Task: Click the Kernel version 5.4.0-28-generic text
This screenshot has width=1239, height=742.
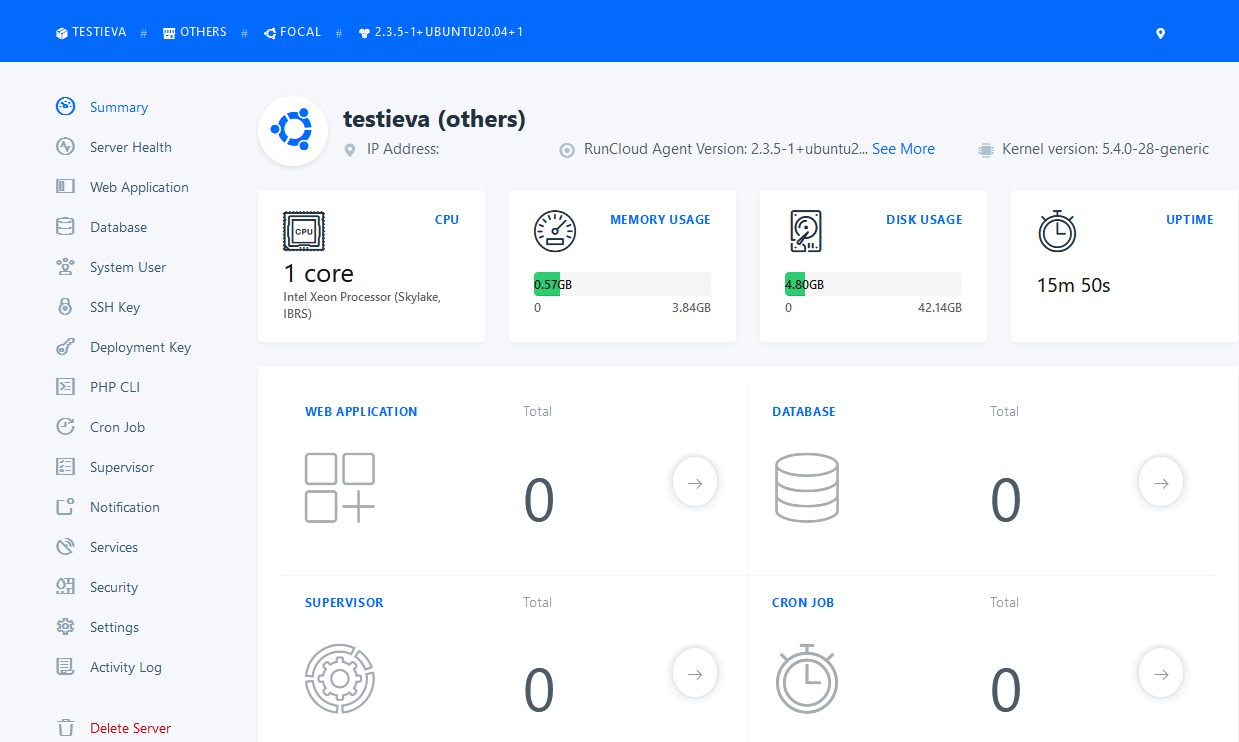Action: point(1106,149)
